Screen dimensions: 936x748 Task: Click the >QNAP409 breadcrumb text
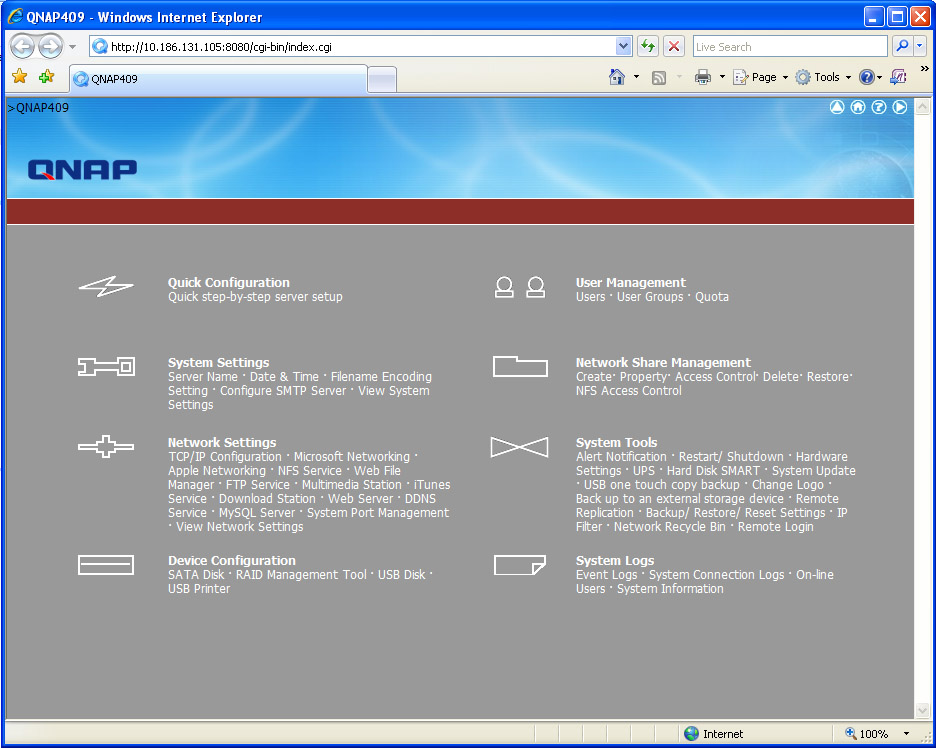click(x=38, y=107)
